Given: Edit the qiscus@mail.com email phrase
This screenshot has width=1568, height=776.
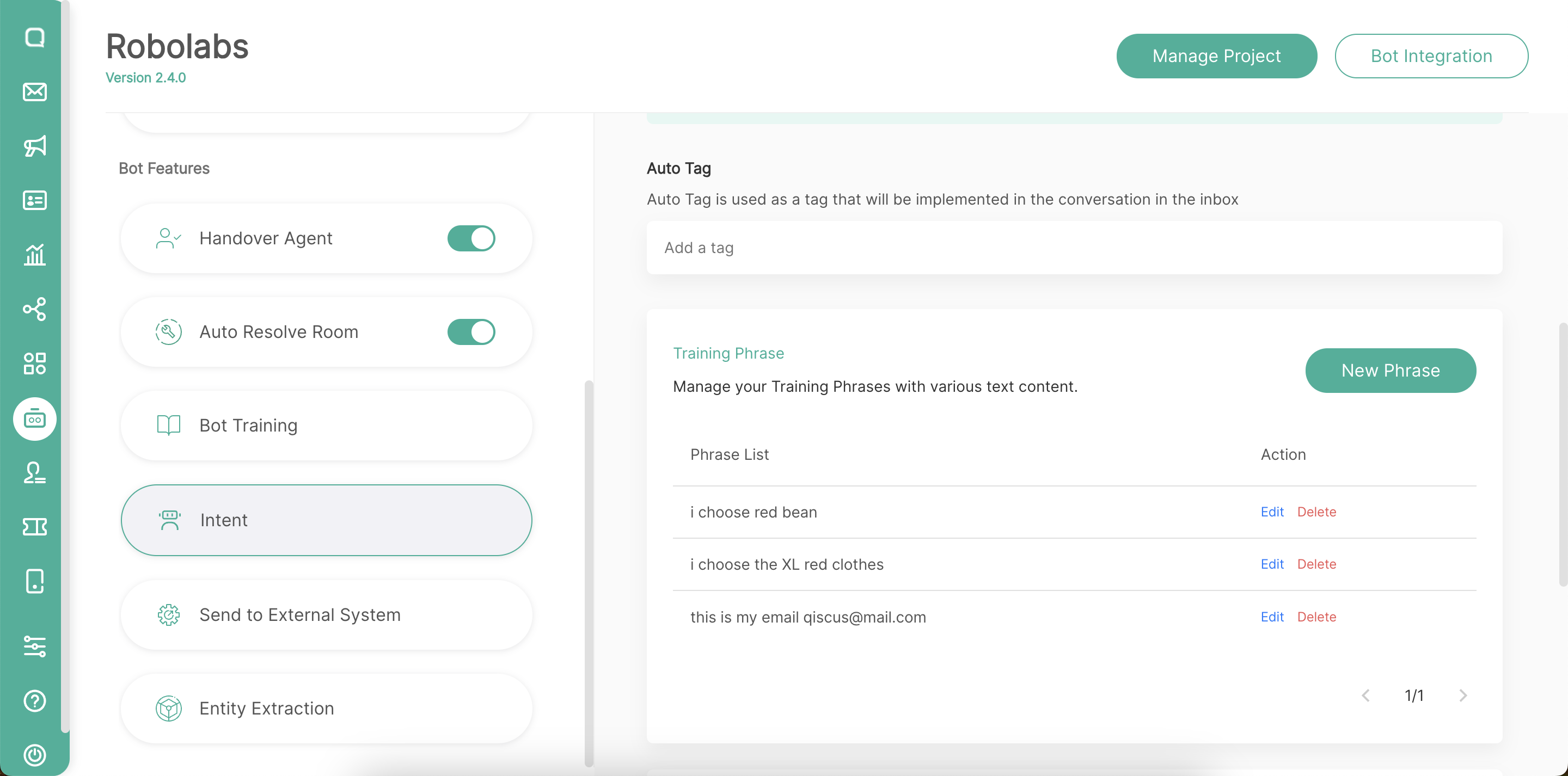Looking at the screenshot, I should 1272,617.
